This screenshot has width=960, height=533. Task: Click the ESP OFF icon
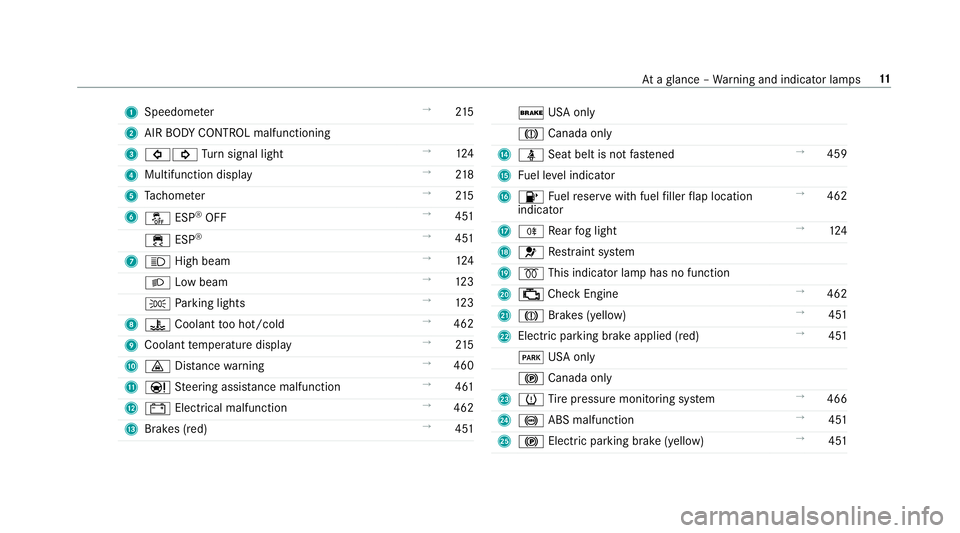coord(151,218)
